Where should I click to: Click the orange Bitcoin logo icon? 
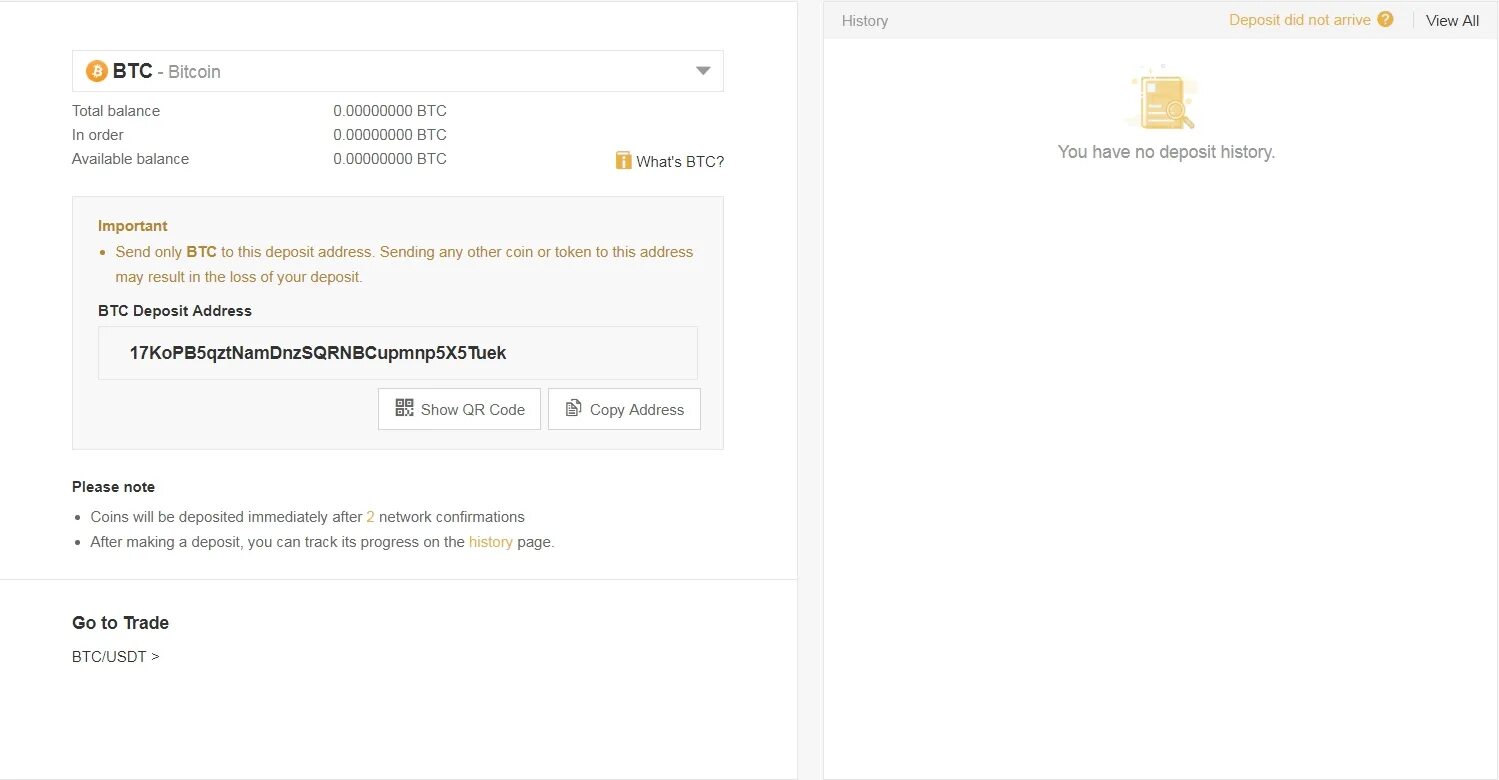pos(97,71)
